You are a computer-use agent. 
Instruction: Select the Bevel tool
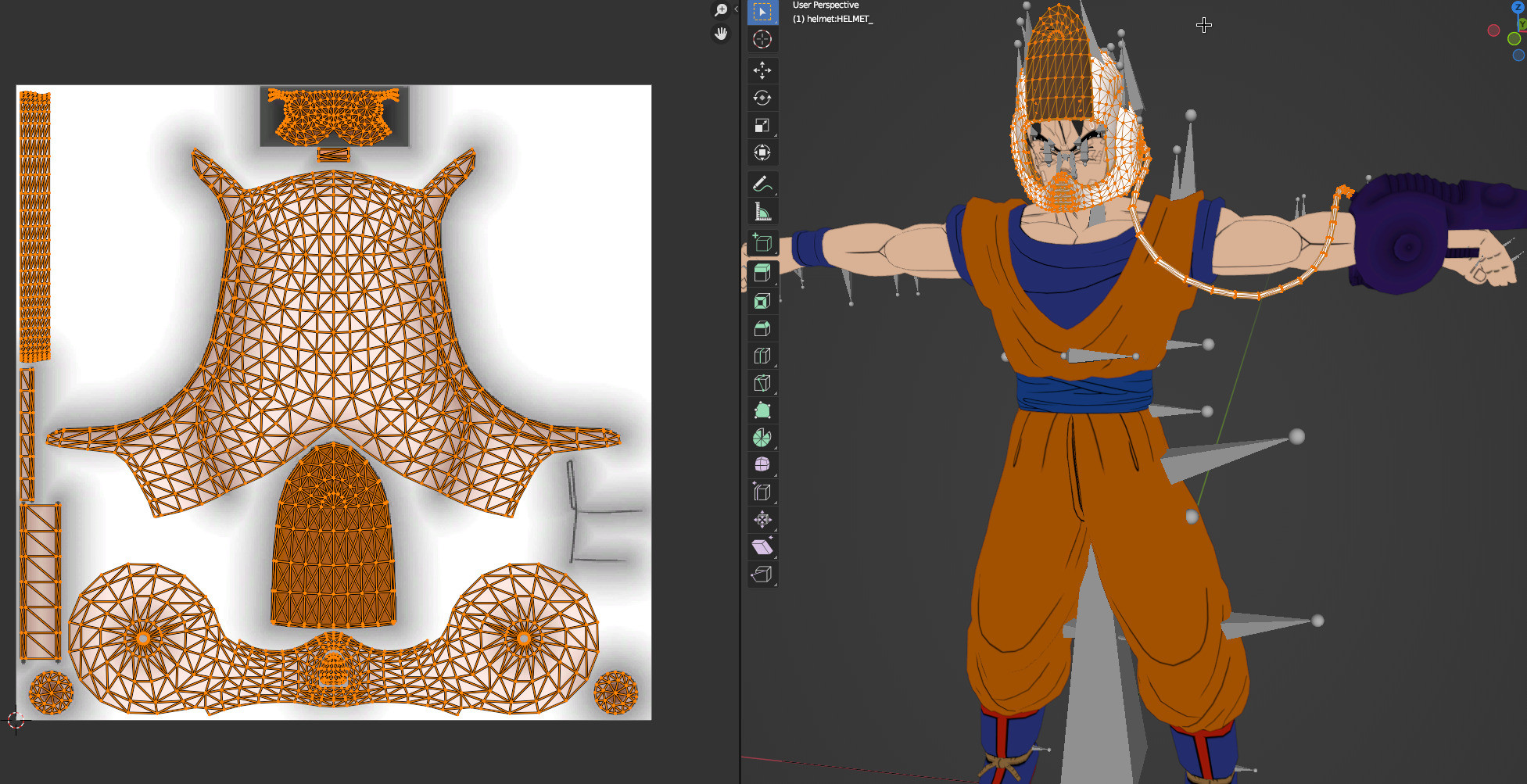click(762, 328)
